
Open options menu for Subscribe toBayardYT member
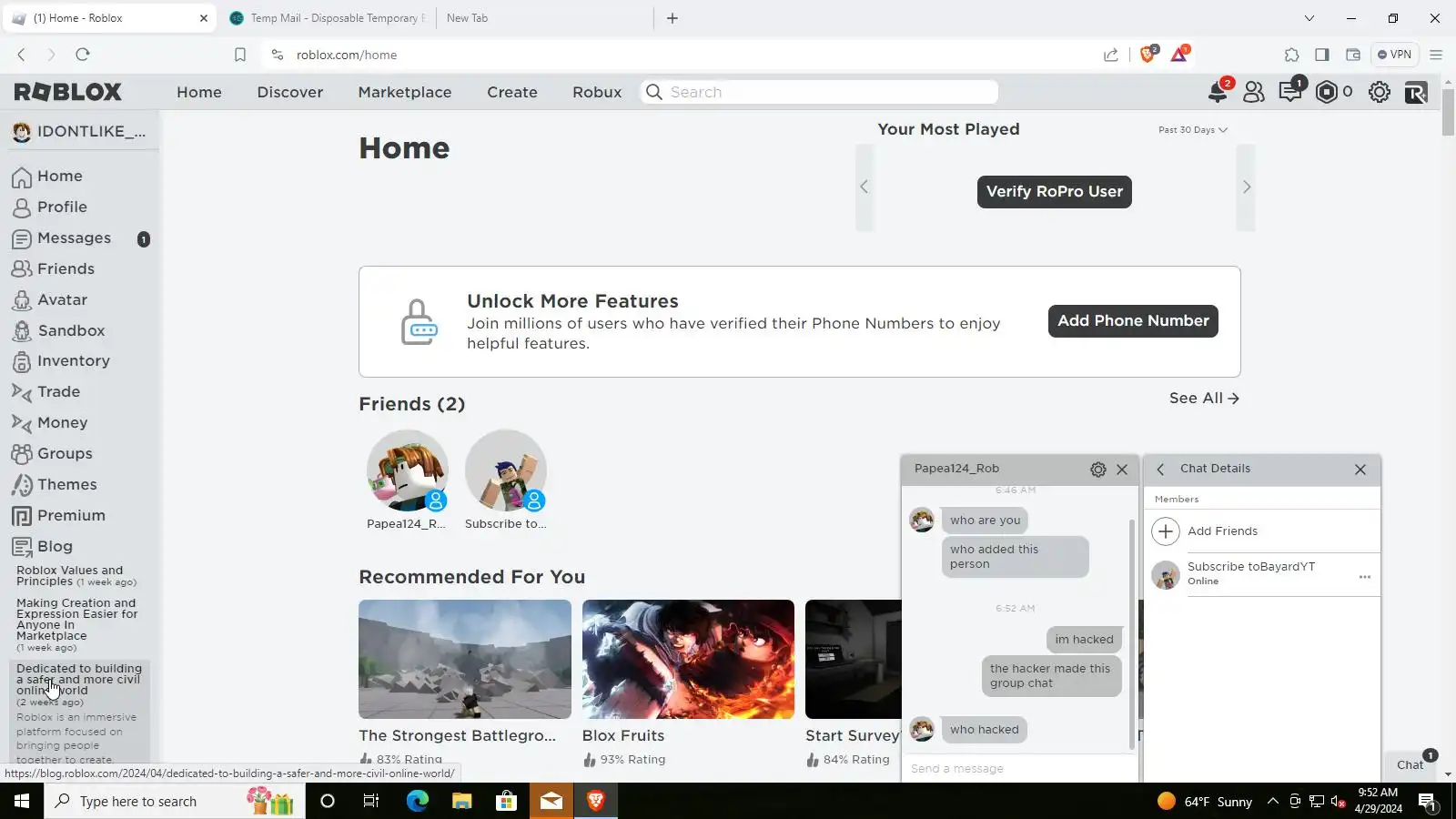[1365, 577]
